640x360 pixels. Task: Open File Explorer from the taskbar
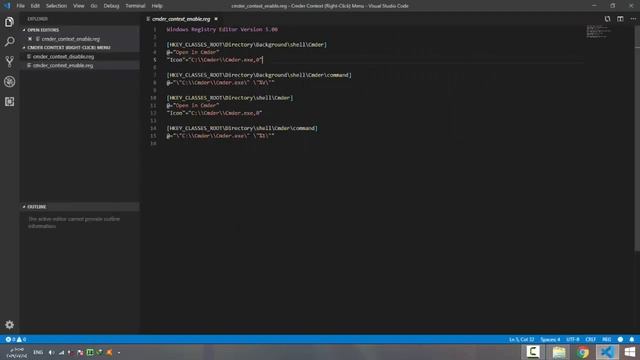[559, 352]
